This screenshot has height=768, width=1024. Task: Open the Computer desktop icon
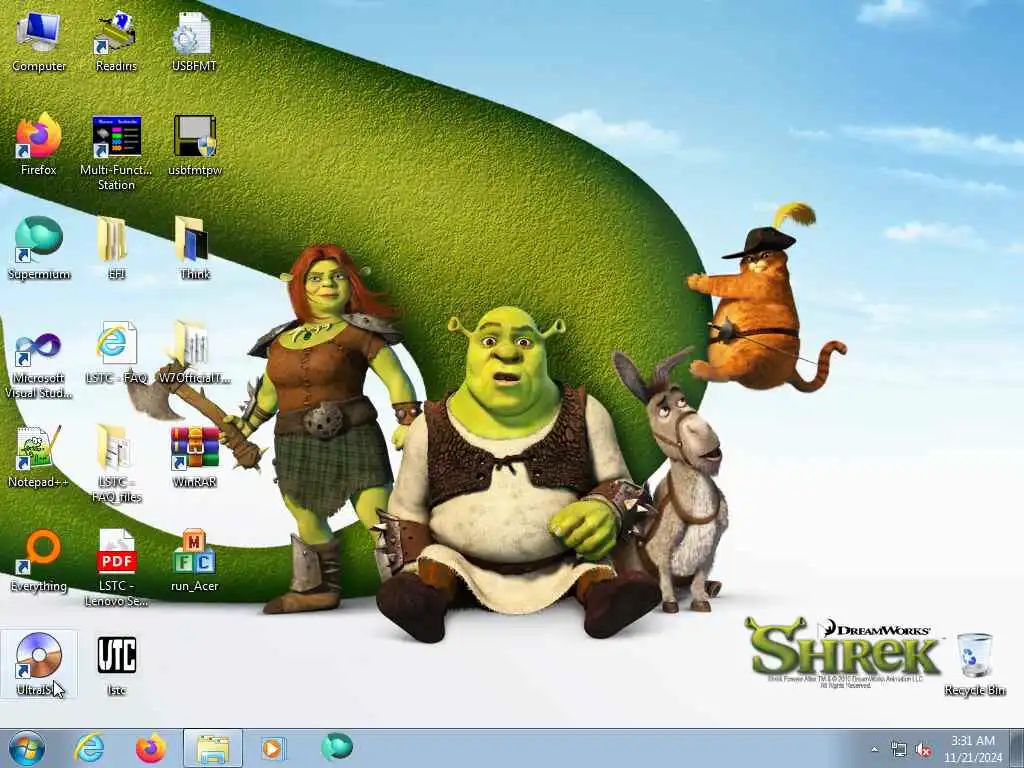click(x=39, y=41)
